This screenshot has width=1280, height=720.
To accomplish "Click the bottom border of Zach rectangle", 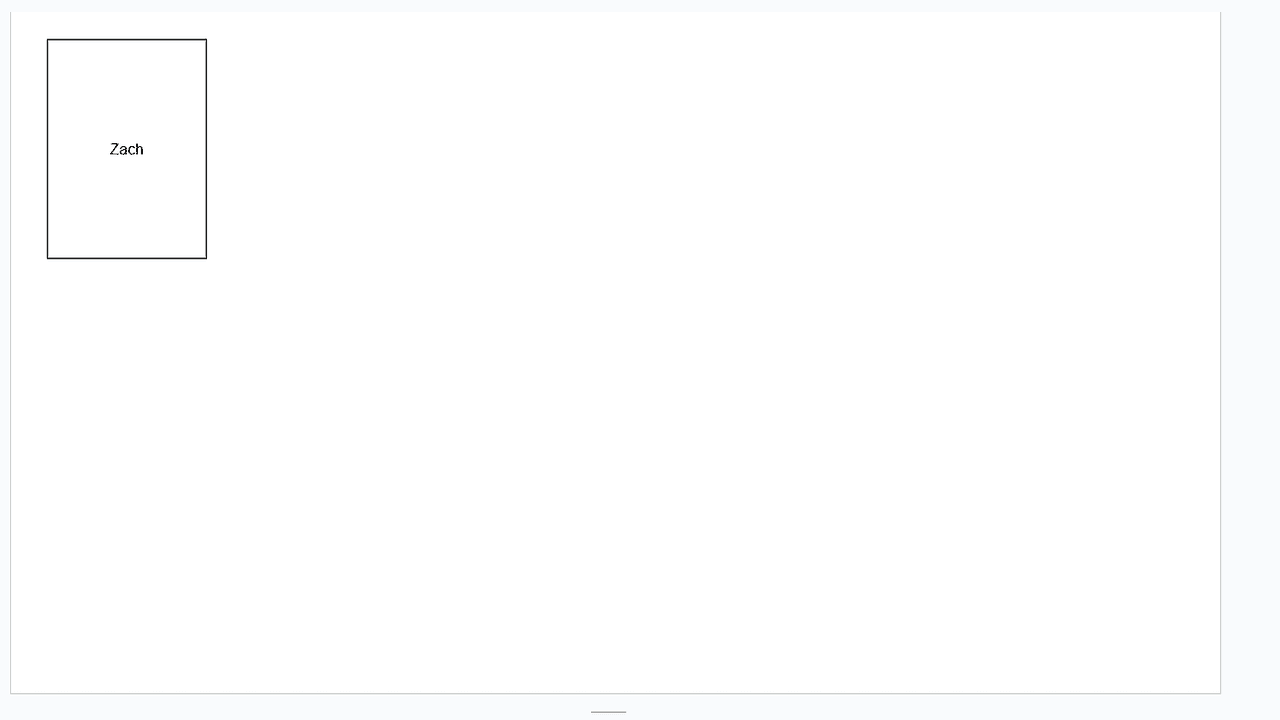I will coord(127,258).
